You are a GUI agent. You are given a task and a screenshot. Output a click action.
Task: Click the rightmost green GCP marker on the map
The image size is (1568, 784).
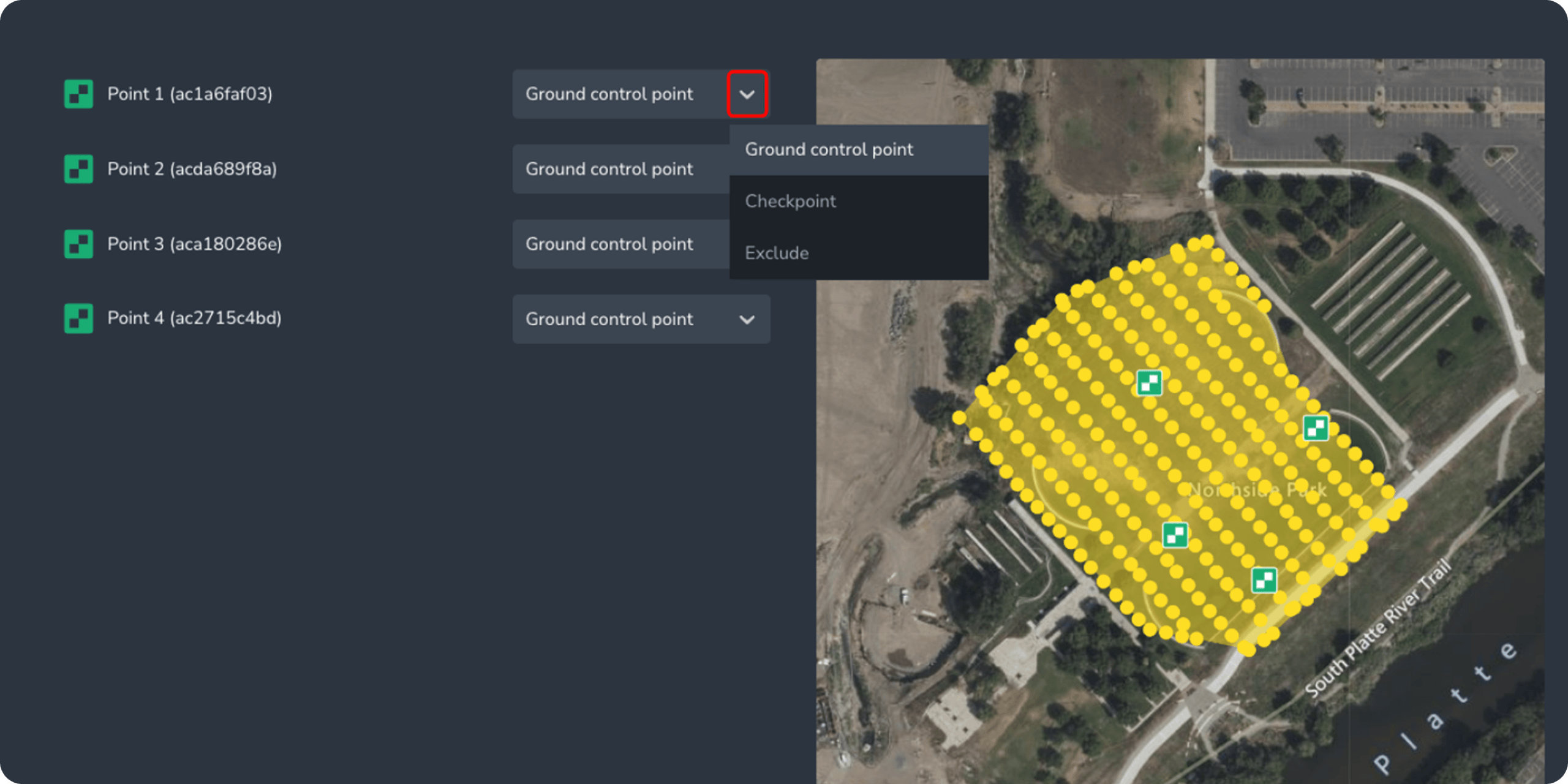1316,429
